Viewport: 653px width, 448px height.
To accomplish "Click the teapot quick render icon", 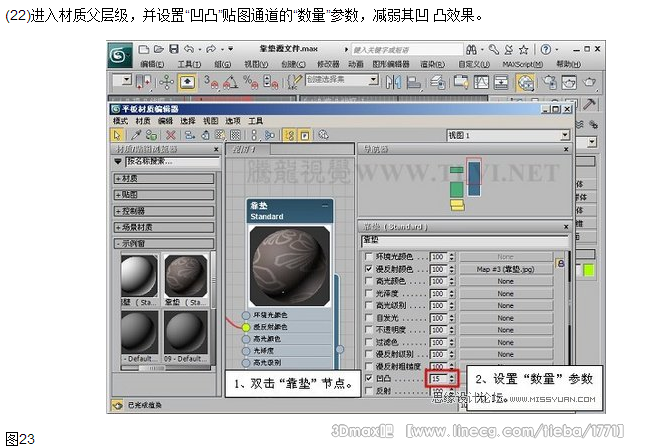I will click(589, 82).
